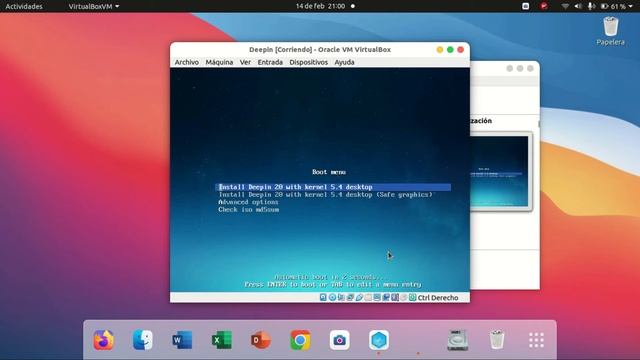The width and height of the screenshot is (640, 360).
Task: Click the Deepin VirtualBox window title bar
Action: pyautogui.click(x=320, y=49)
